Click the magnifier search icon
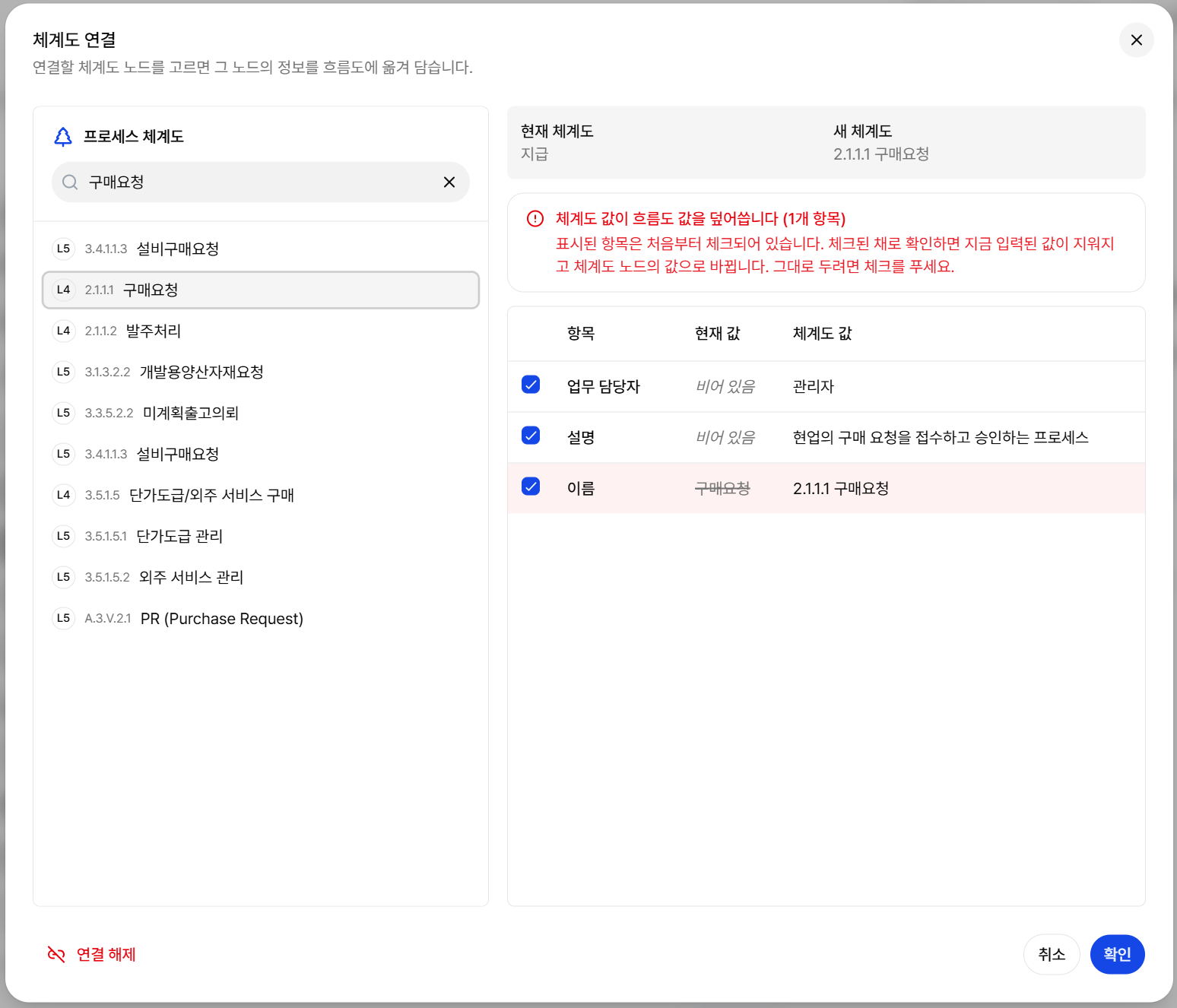1177x1008 pixels. (x=70, y=182)
